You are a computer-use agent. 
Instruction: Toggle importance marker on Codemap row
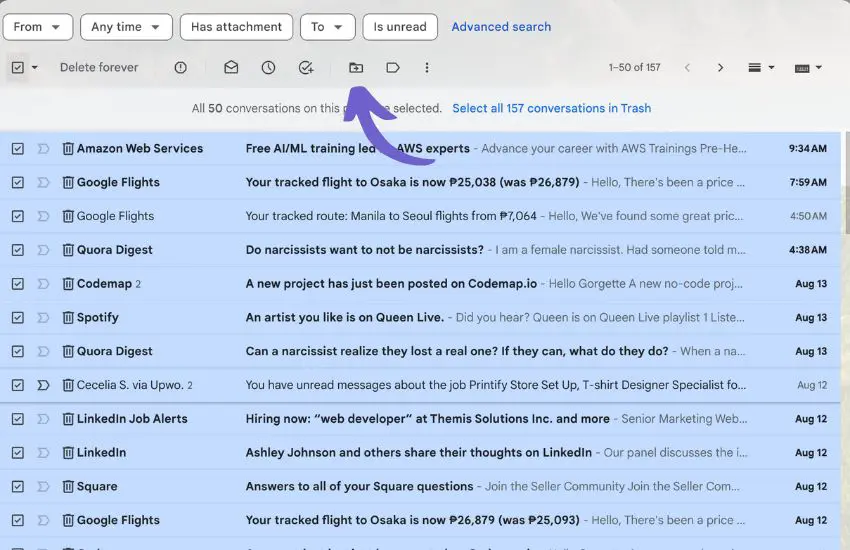[43, 283]
